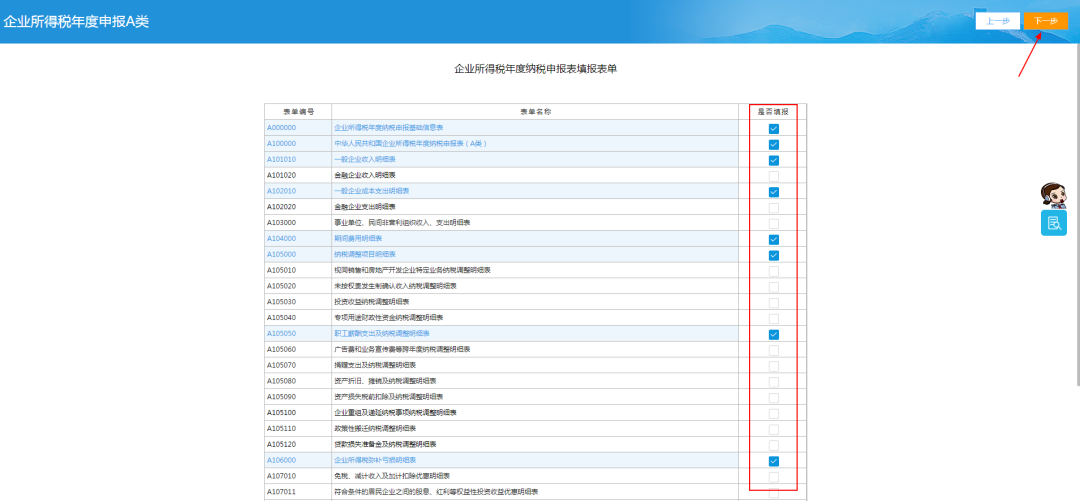Open the 企业所得税年度纳税申报基础信息表 link
The width and height of the screenshot is (1080, 501).
(388, 128)
